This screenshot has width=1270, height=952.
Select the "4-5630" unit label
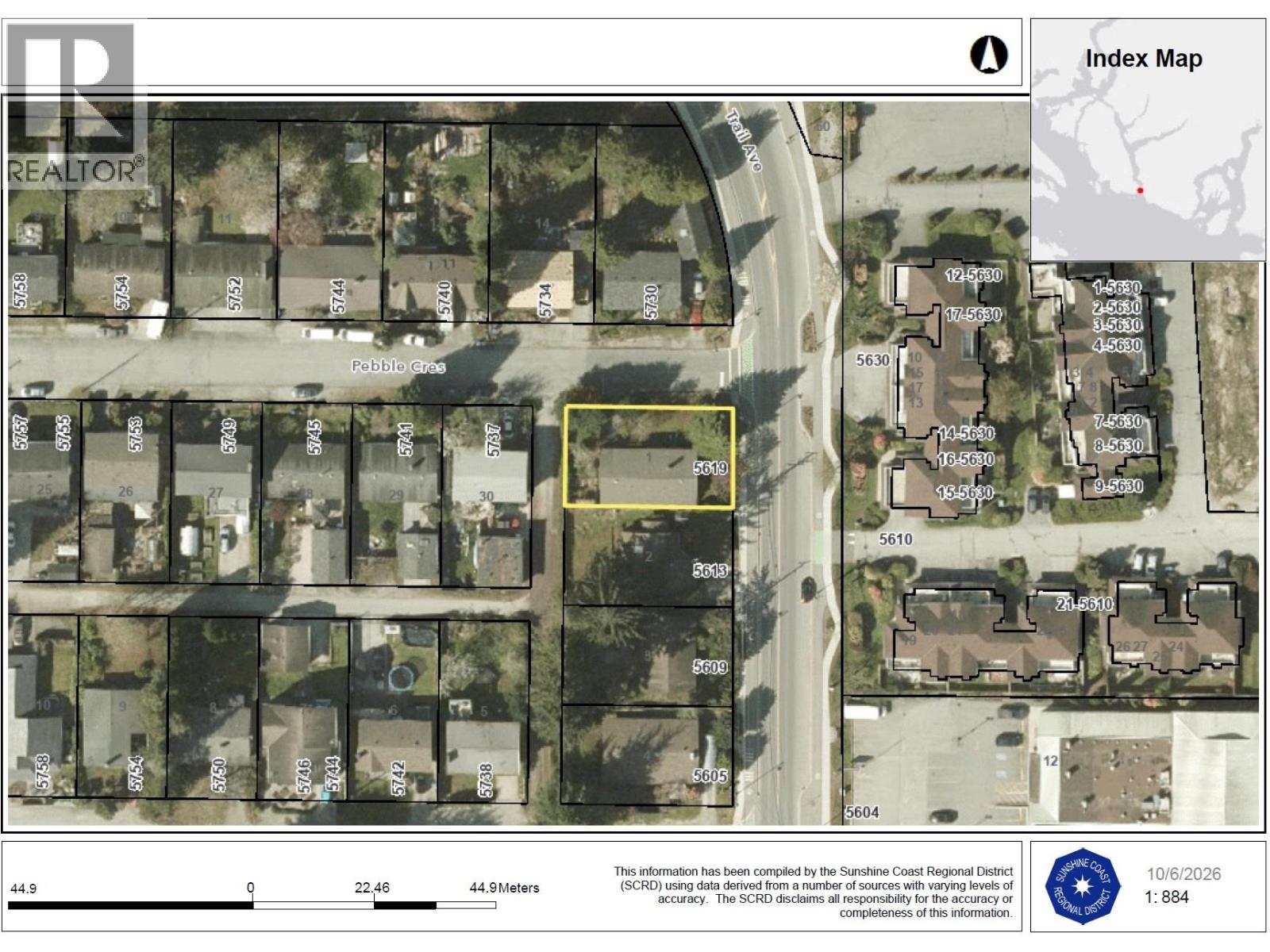tap(1117, 345)
